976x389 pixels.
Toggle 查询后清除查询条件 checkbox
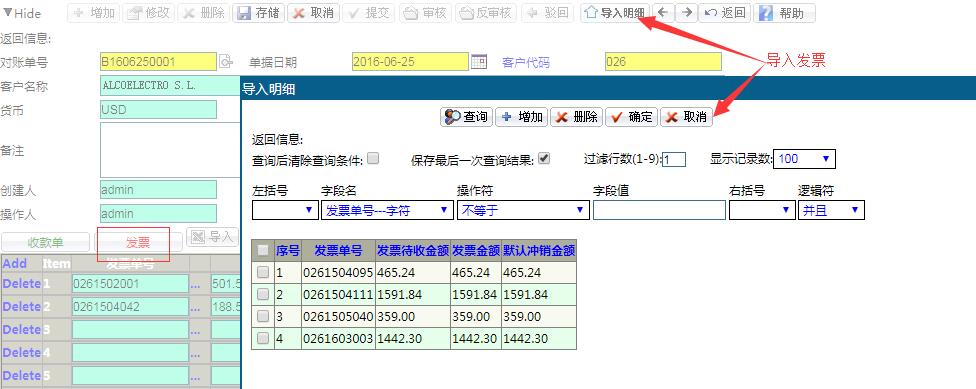click(373, 158)
